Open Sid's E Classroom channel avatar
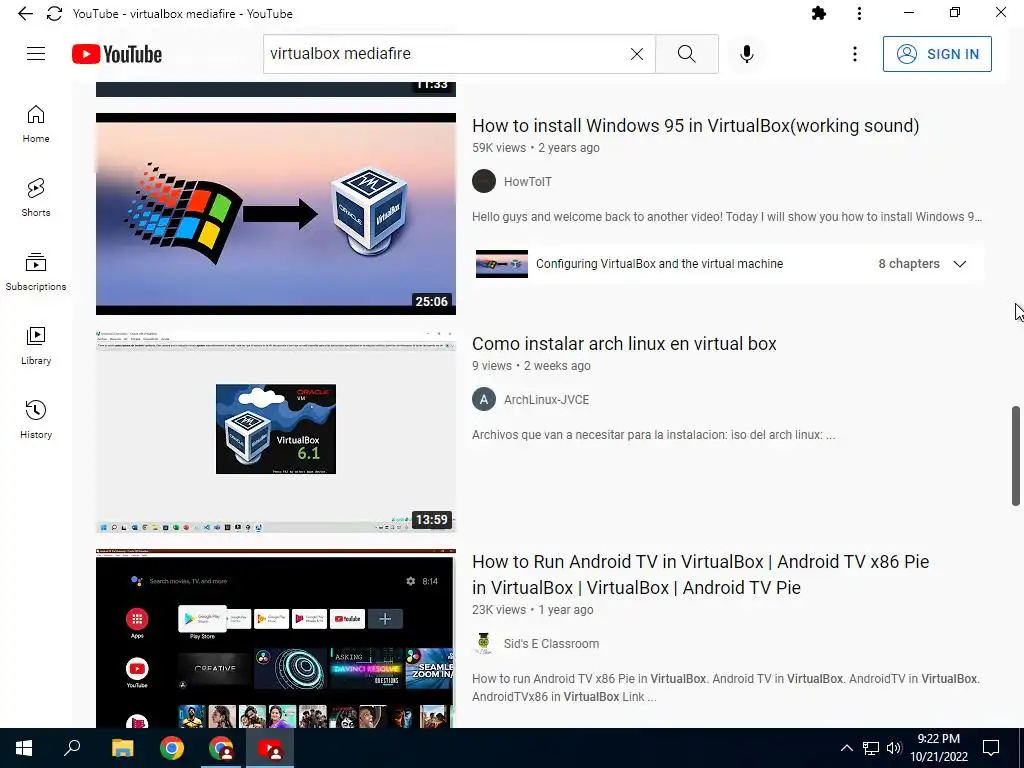 coord(484,644)
